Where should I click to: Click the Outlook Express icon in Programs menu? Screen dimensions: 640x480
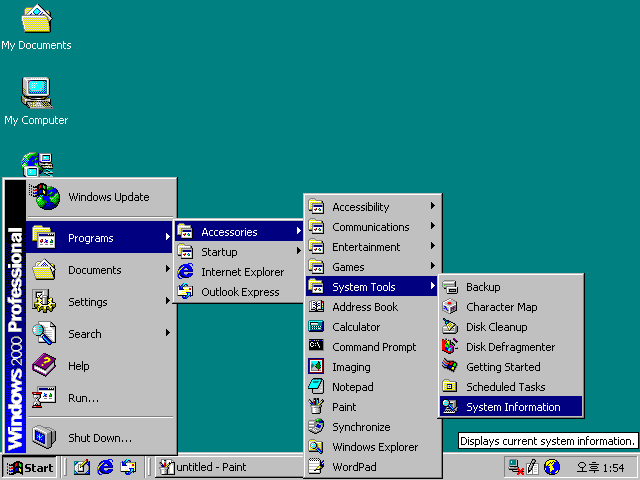pos(185,291)
